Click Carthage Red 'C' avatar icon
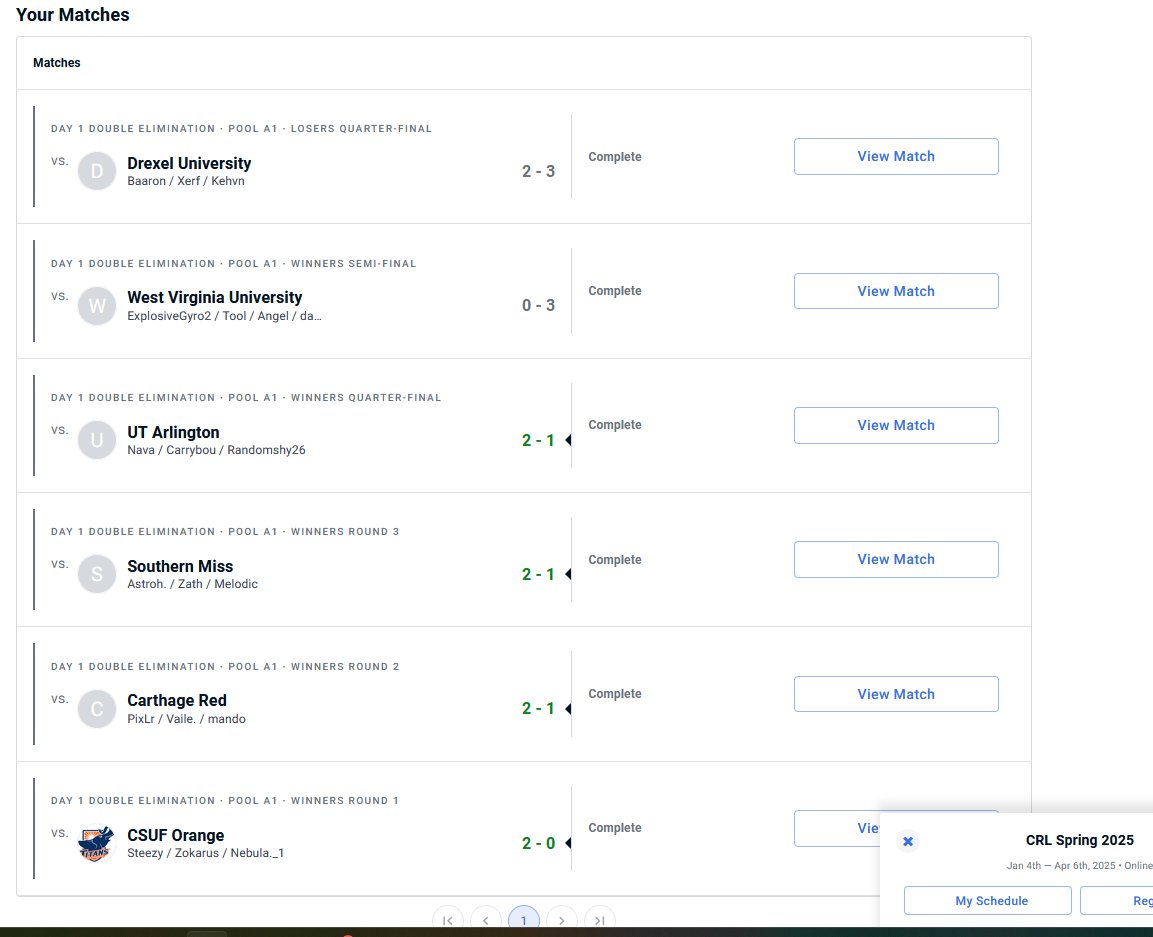 (x=97, y=709)
